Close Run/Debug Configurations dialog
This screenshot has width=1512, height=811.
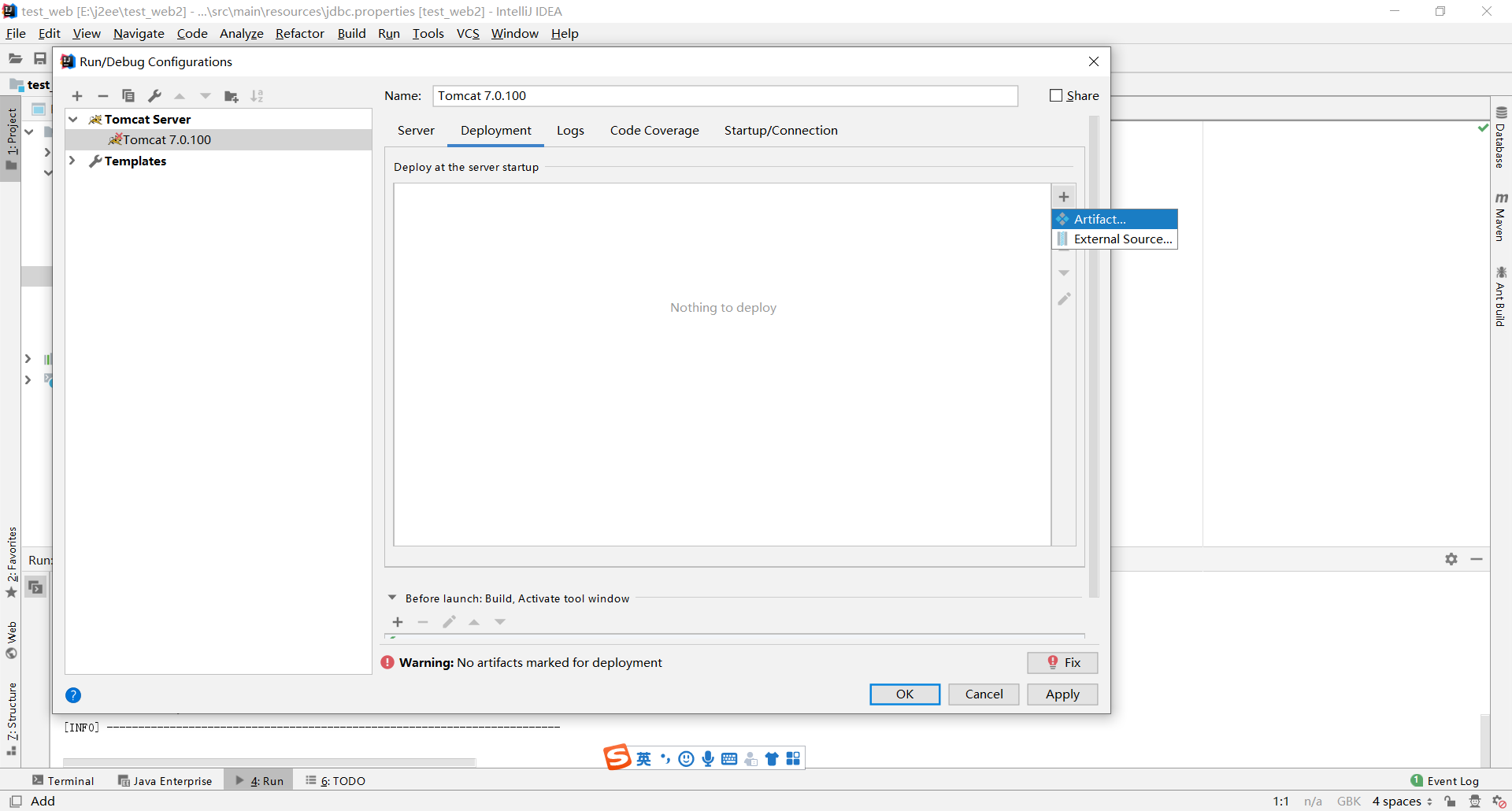point(1094,61)
